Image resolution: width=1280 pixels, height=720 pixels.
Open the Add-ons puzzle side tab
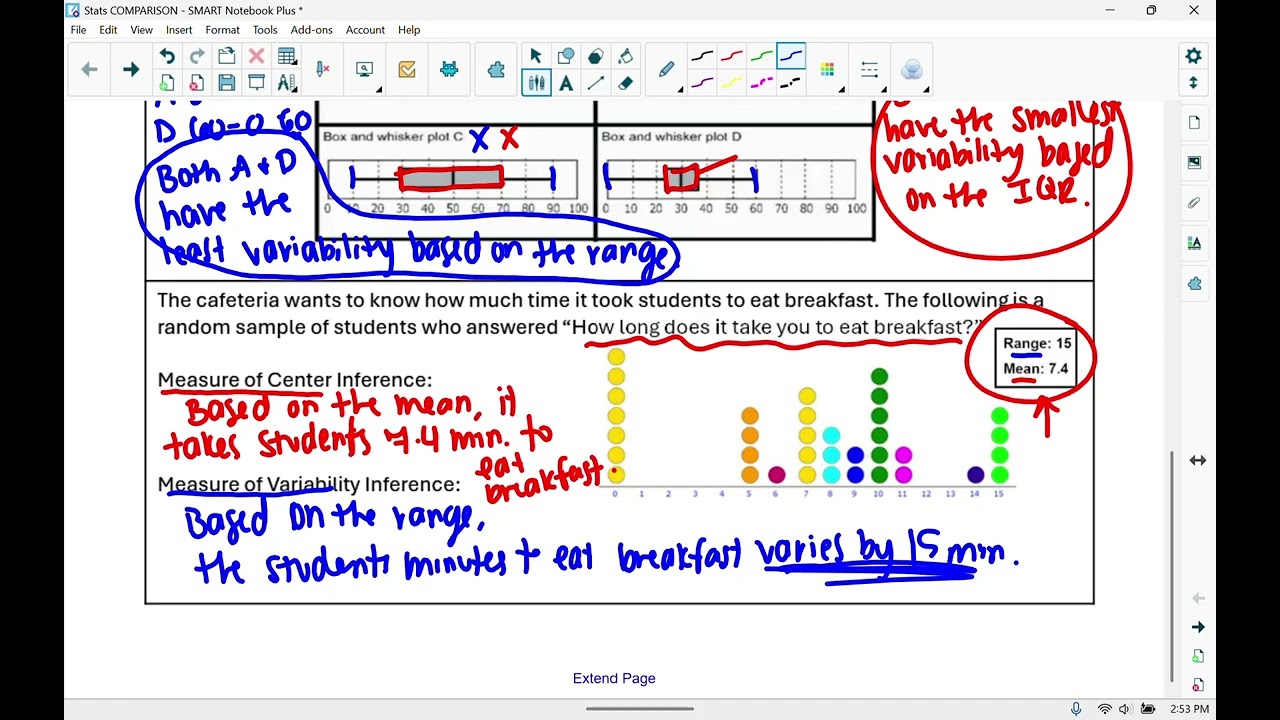(x=1195, y=283)
